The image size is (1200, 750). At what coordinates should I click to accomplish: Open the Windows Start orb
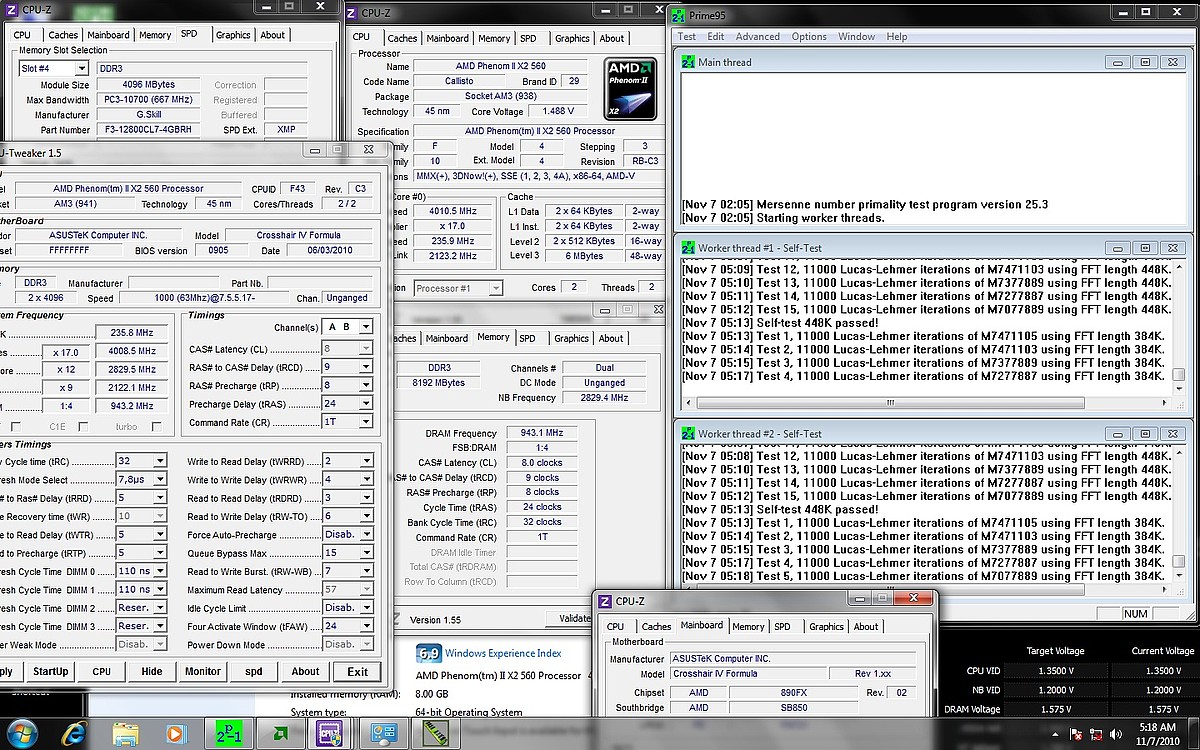coord(22,734)
